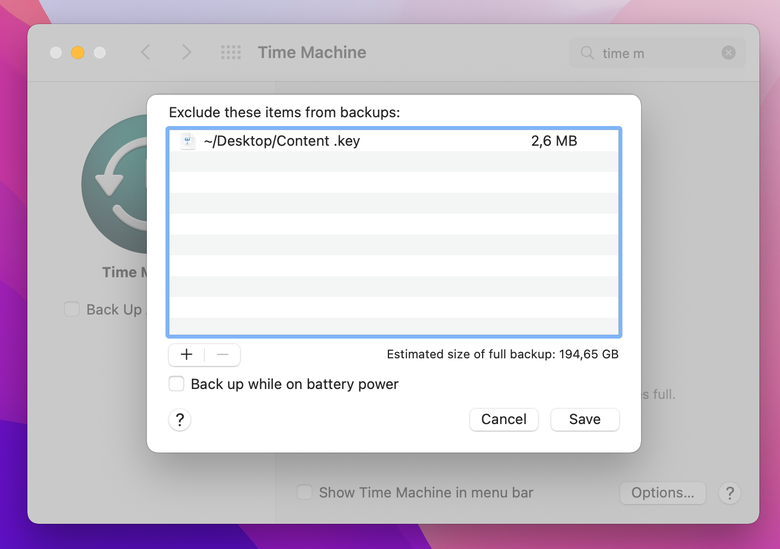Toggle the Back Up Automatically checkbox

coord(72,309)
